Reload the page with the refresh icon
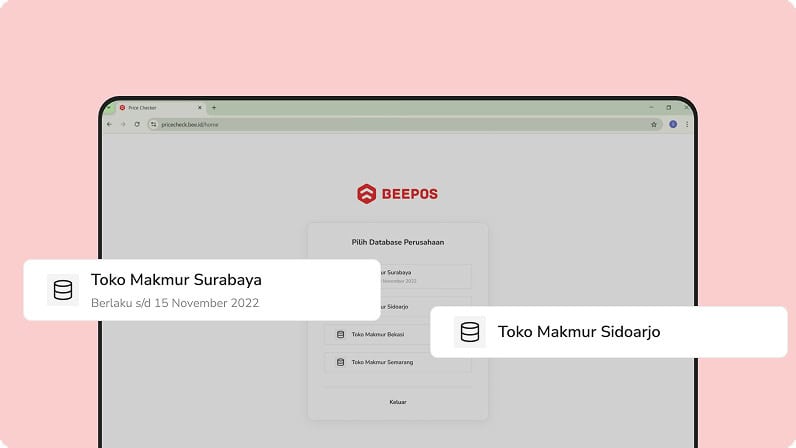The width and height of the screenshot is (796, 448). point(137,124)
